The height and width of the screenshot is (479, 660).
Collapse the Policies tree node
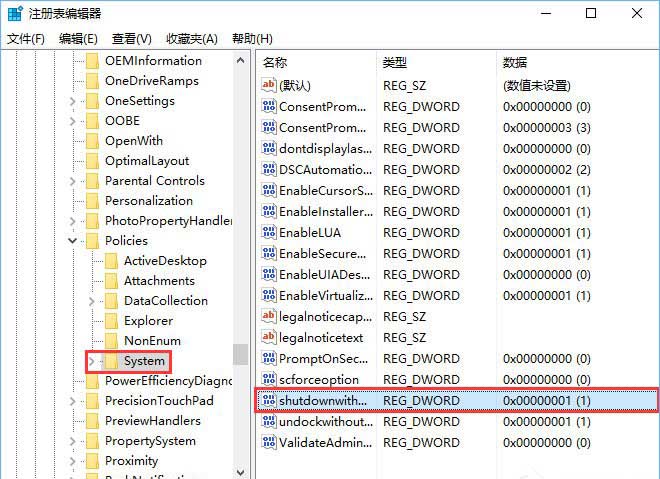tap(72, 241)
